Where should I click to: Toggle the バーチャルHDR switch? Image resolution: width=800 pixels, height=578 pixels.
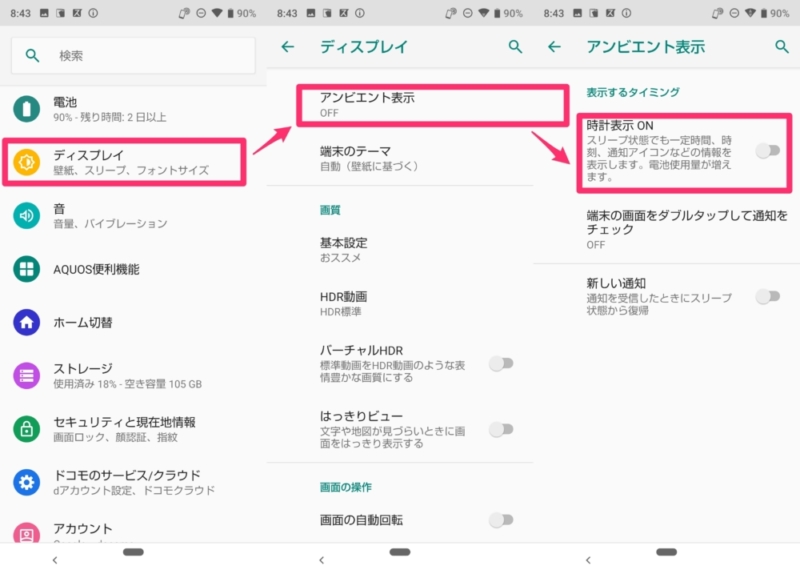click(x=501, y=363)
